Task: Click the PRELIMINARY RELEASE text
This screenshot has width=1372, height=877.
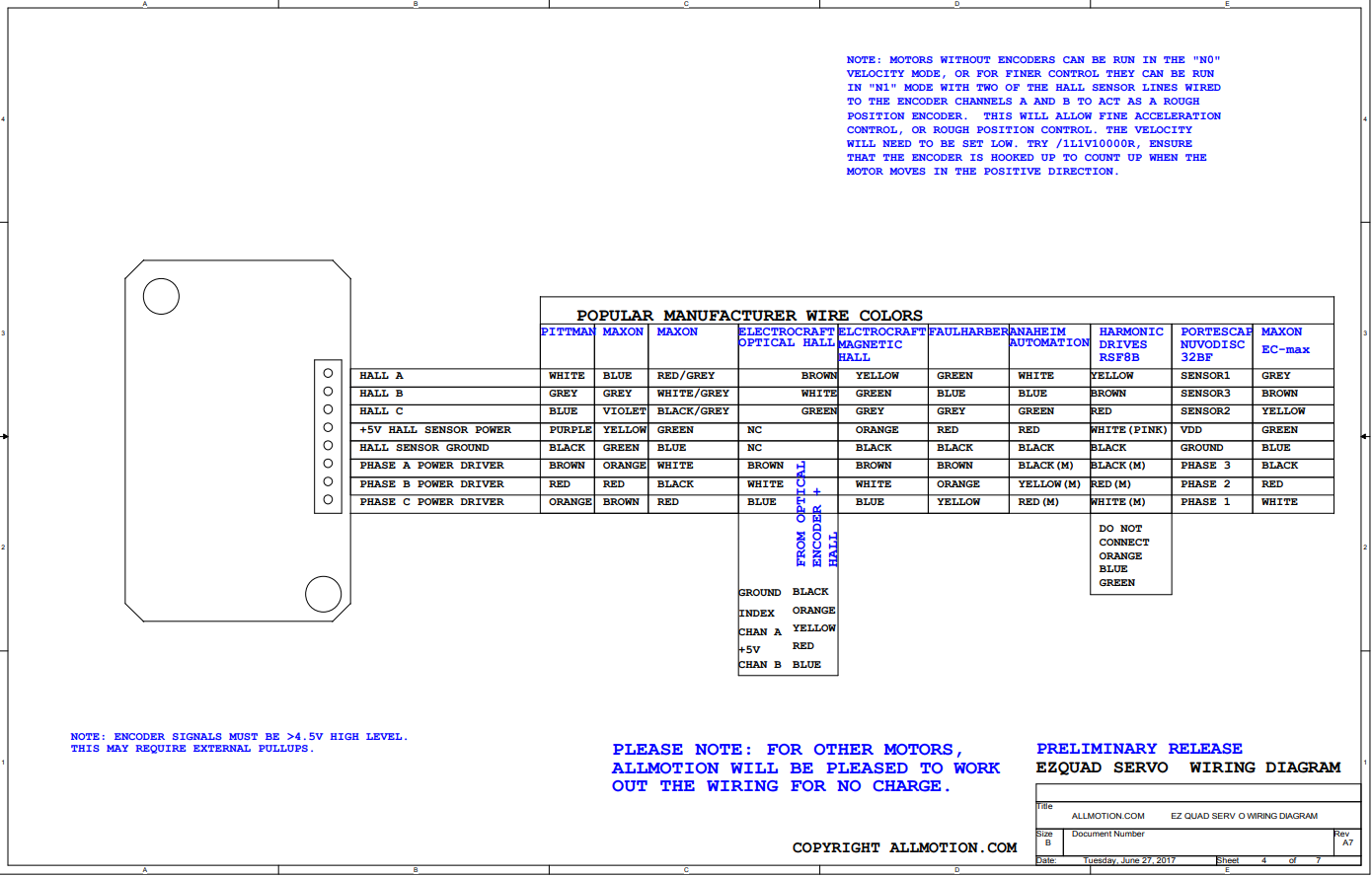Action: coord(1139,749)
